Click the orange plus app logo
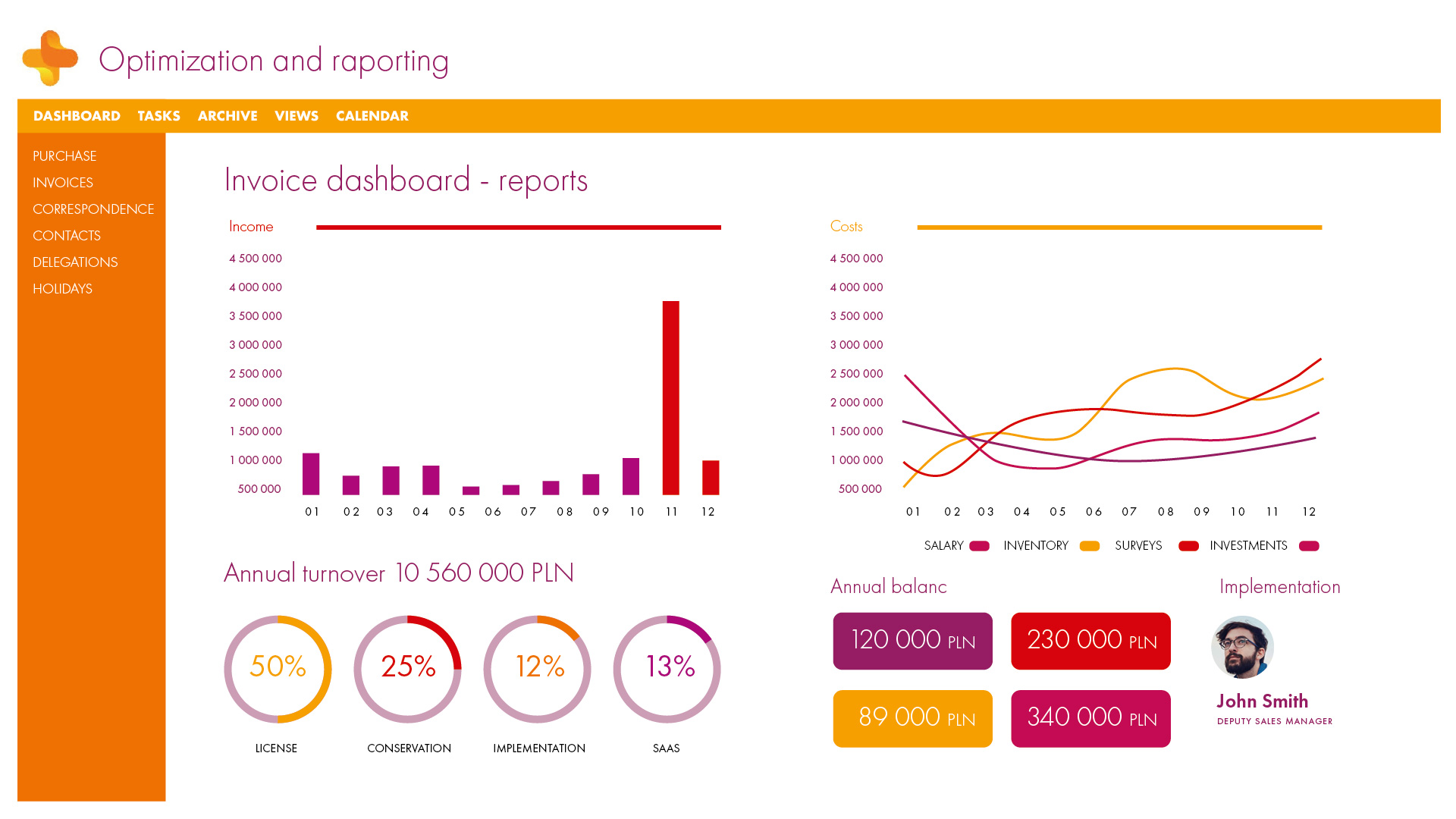 point(50,58)
